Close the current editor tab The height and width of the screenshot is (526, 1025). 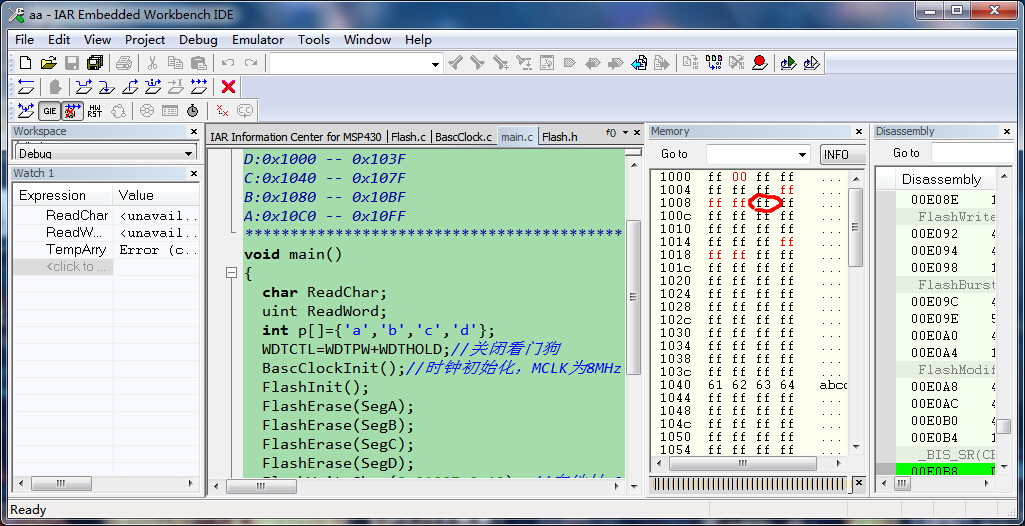(x=637, y=133)
